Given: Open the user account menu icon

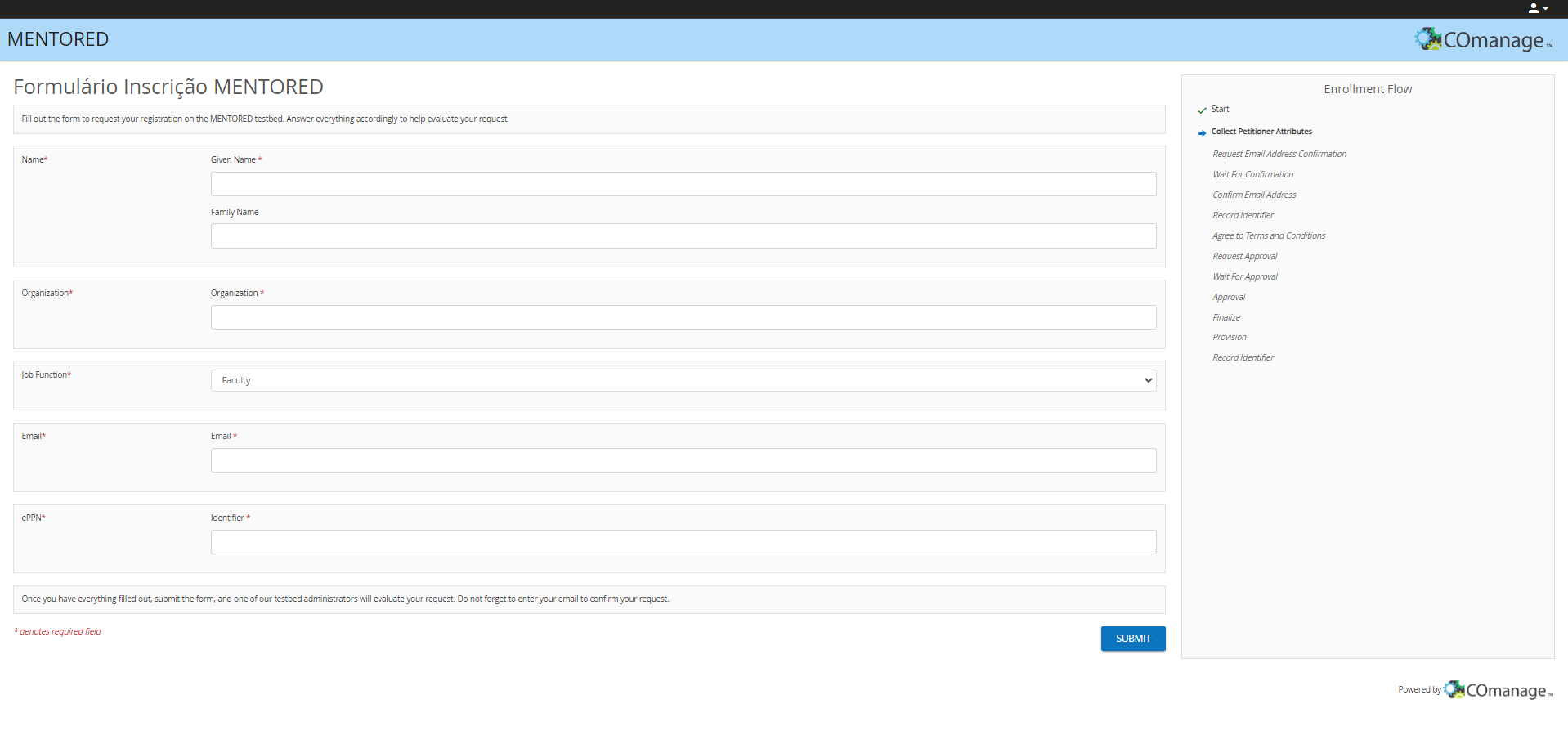Looking at the screenshot, I should tap(1538, 8).
